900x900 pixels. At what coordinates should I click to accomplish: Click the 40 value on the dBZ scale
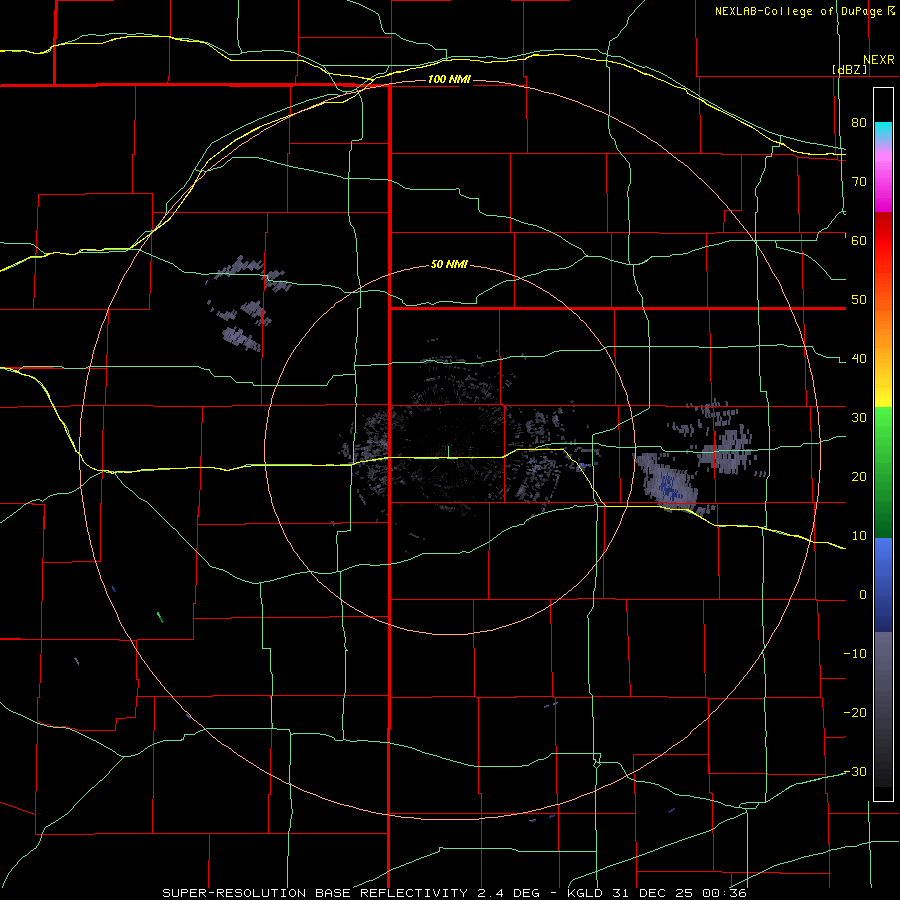click(859, 359)
